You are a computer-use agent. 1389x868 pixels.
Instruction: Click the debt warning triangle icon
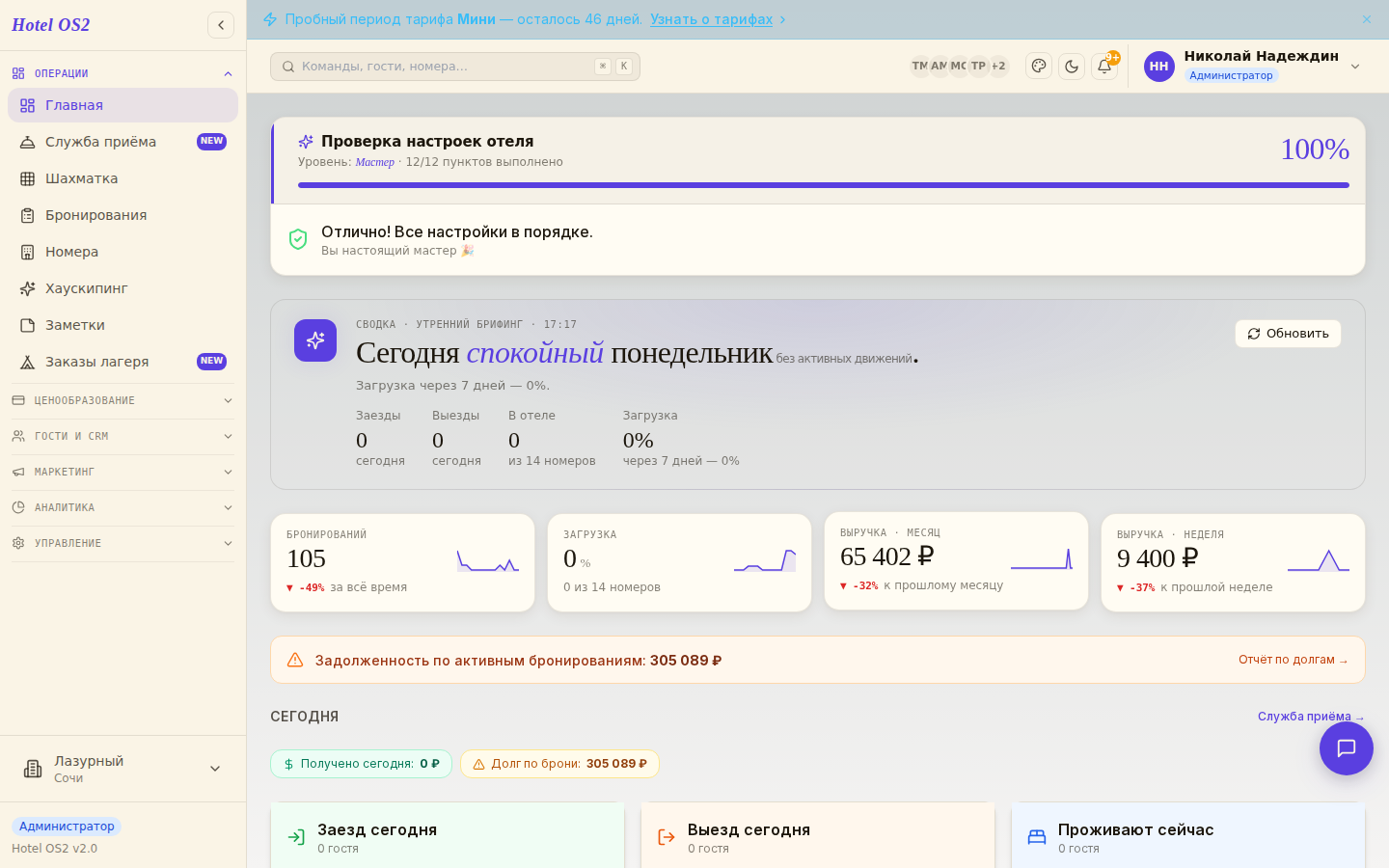pos(295,660)
